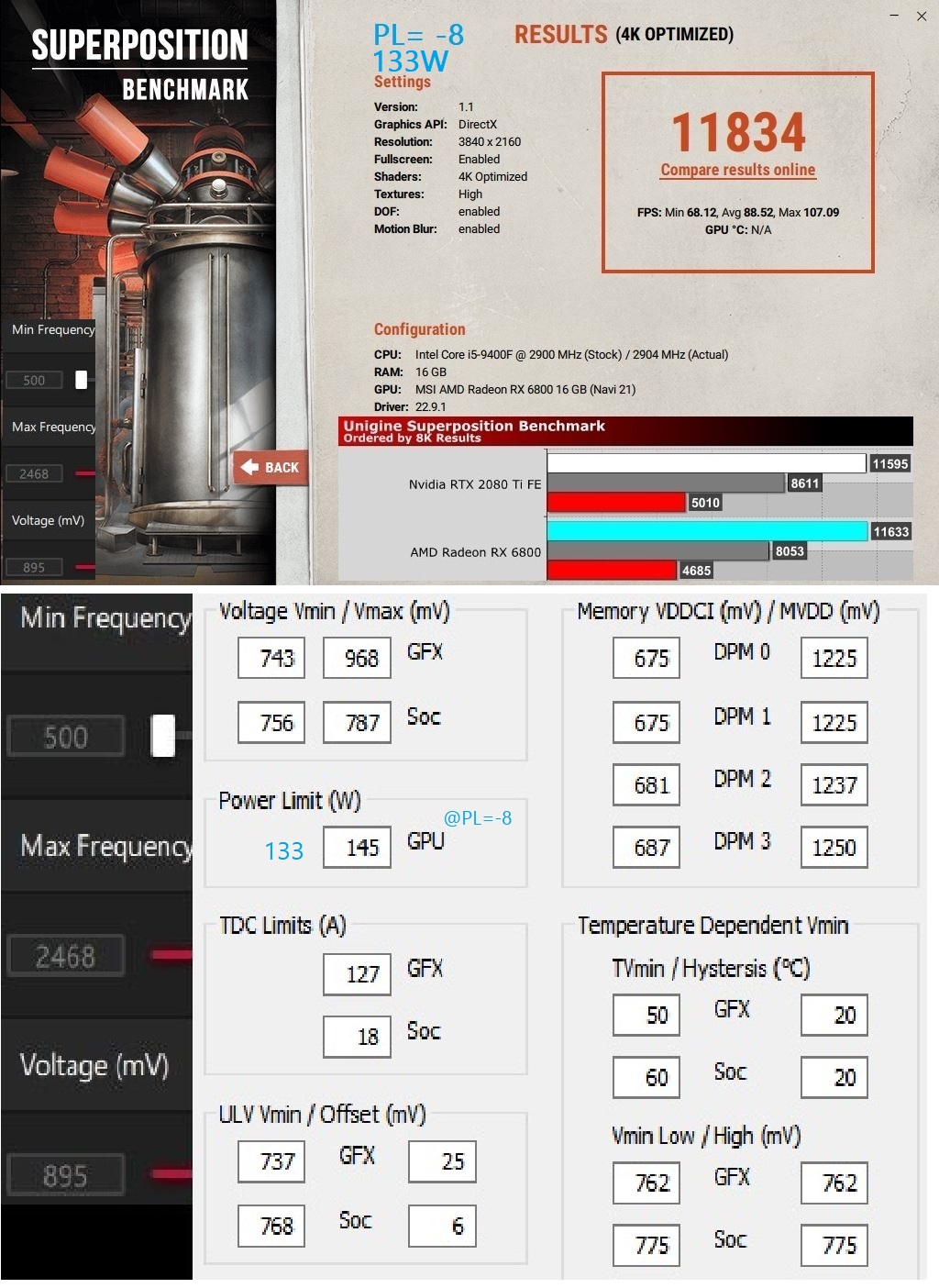The height and width of the screenshot is (1288, 939).
Task: Click the enlarged Voltage value box 895
Action: (66, 1175)
